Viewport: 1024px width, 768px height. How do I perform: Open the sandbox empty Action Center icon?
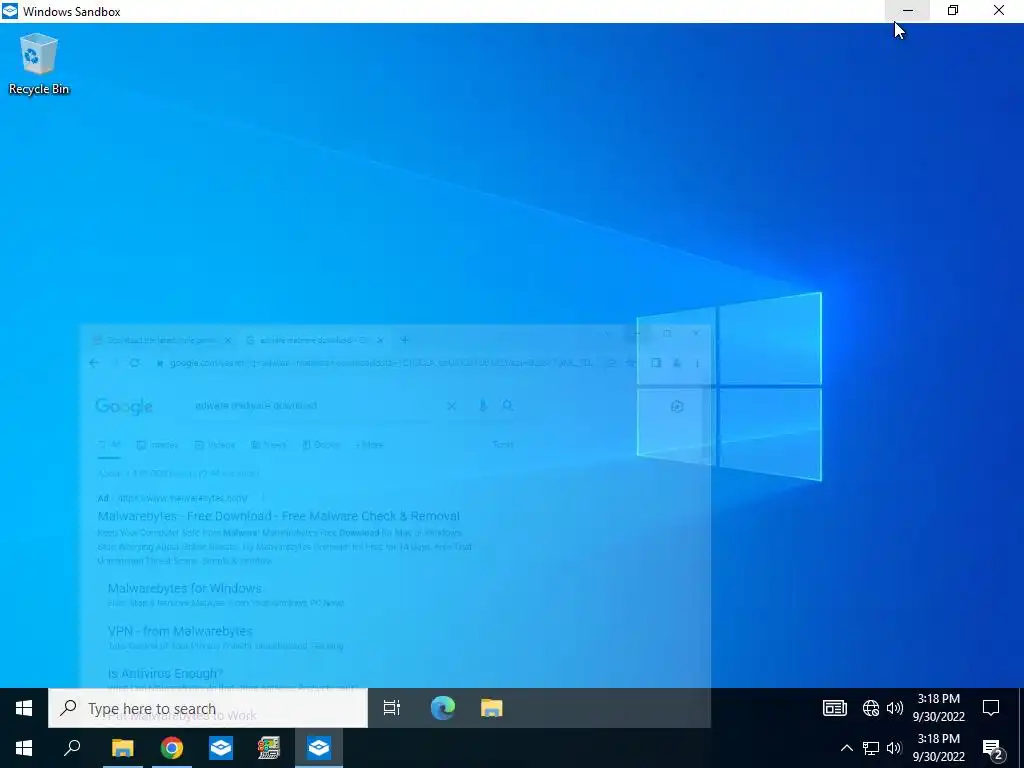(991, 708)
